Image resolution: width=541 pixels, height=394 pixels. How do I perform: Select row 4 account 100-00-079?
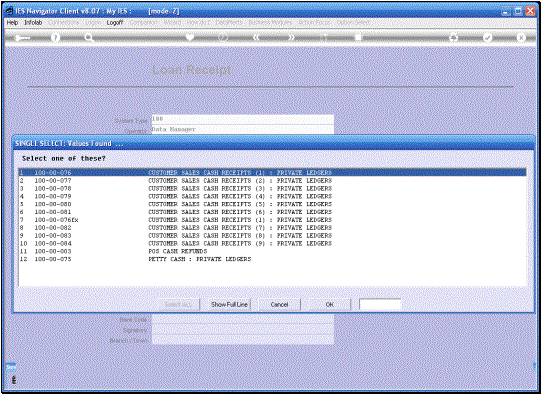[x=272, y=196]
